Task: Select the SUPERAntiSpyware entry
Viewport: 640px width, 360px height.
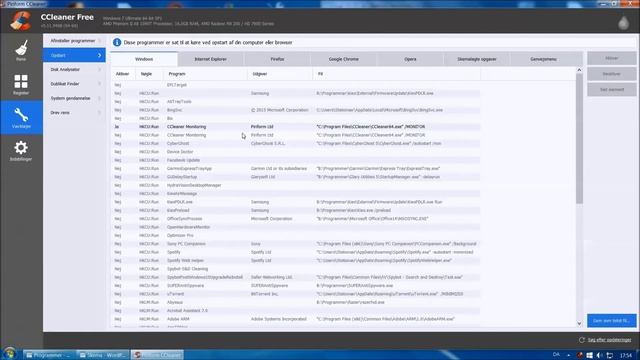Action: (296, 286)
